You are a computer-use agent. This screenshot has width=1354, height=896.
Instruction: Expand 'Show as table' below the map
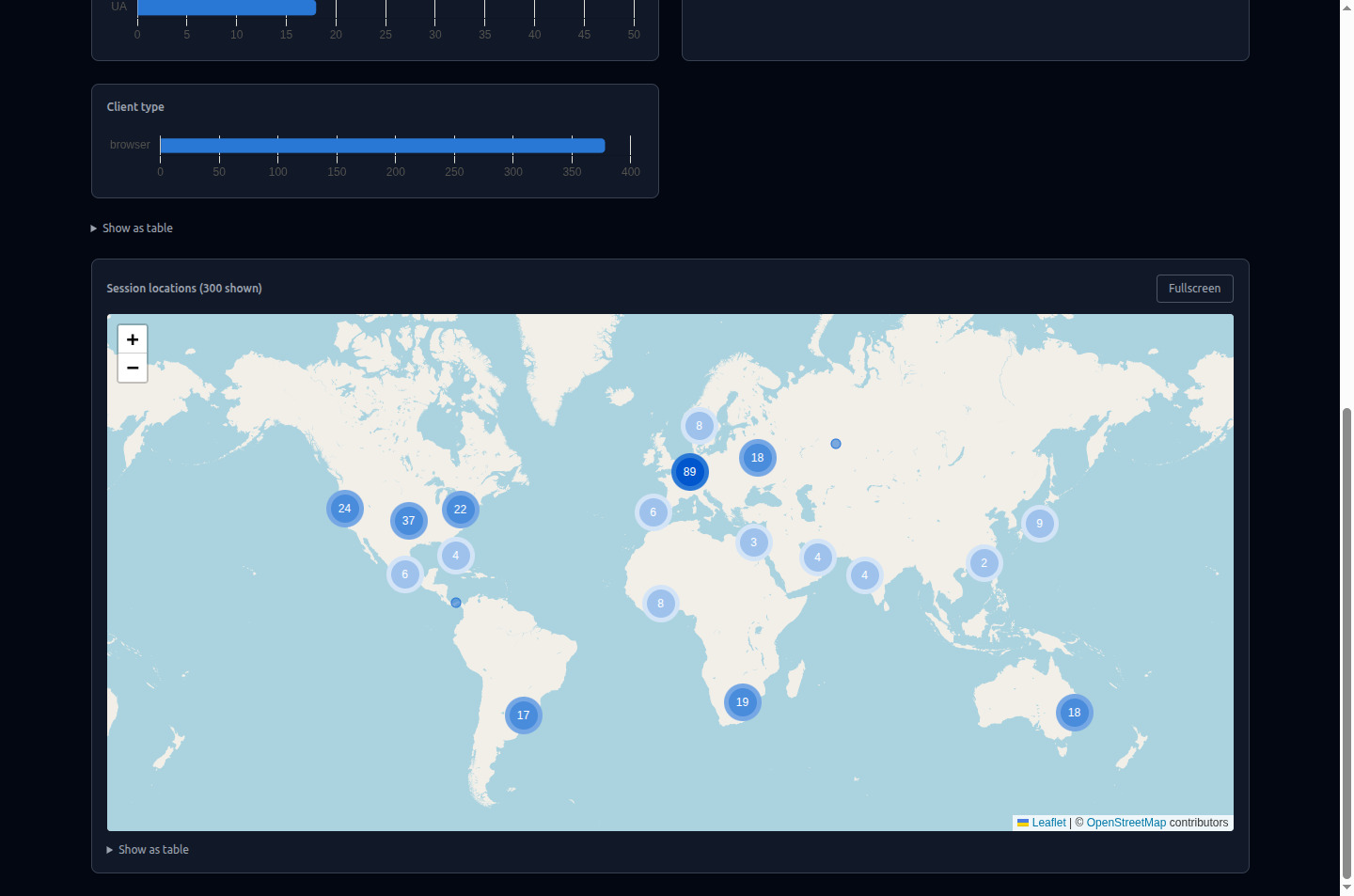pyautogui.click(x=148, y=850)
